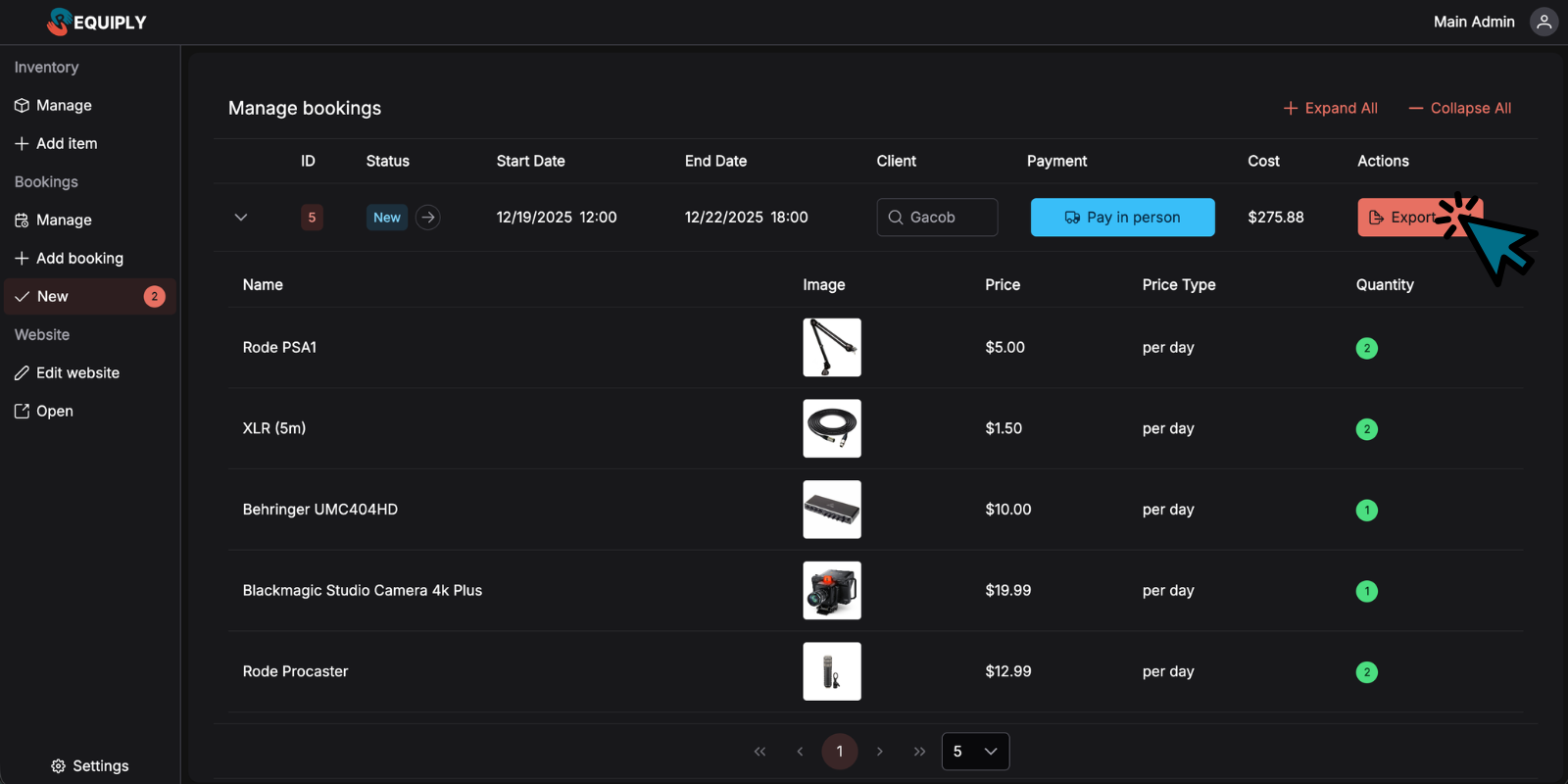Click the Quantity column header
Screen dimensions: 1568x784
[x=1385, y=284]
